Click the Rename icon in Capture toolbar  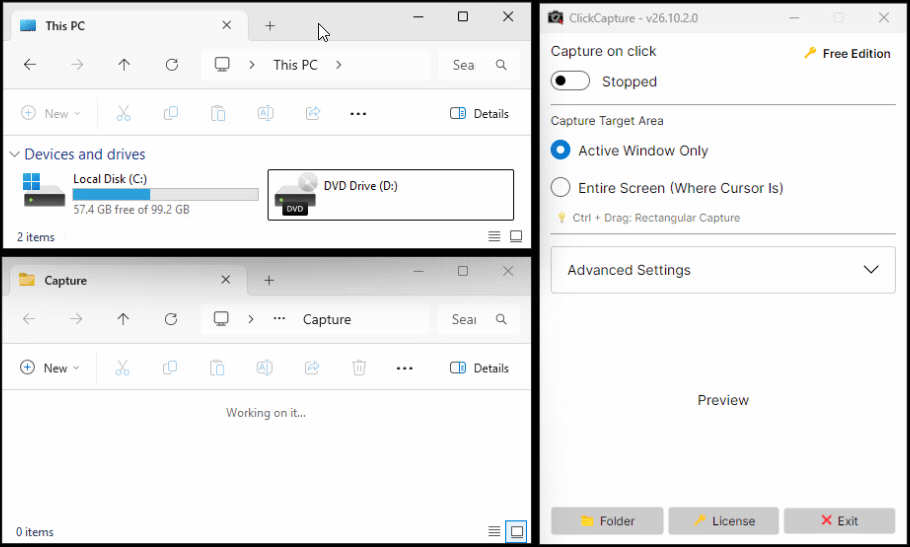point(265,368)
